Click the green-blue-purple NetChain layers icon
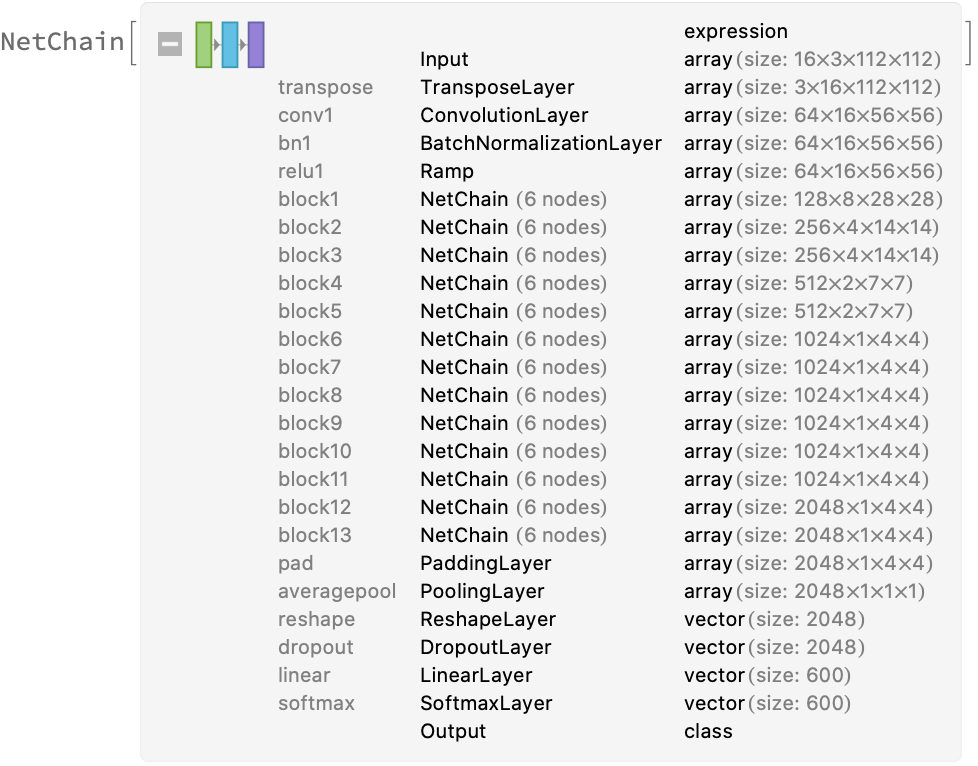Viewport: 978px width, 766px height. [x=229, y=45]
